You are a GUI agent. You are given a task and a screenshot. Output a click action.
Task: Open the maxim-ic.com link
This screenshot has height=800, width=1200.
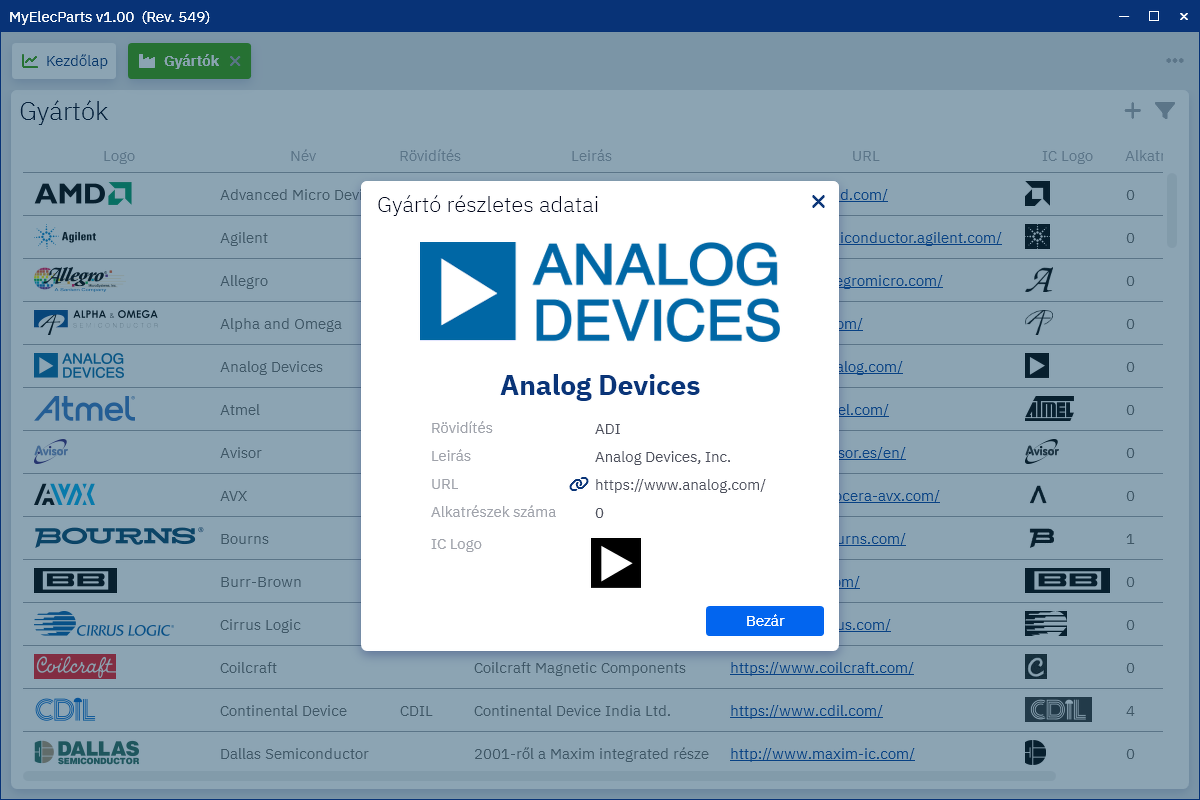822,753
